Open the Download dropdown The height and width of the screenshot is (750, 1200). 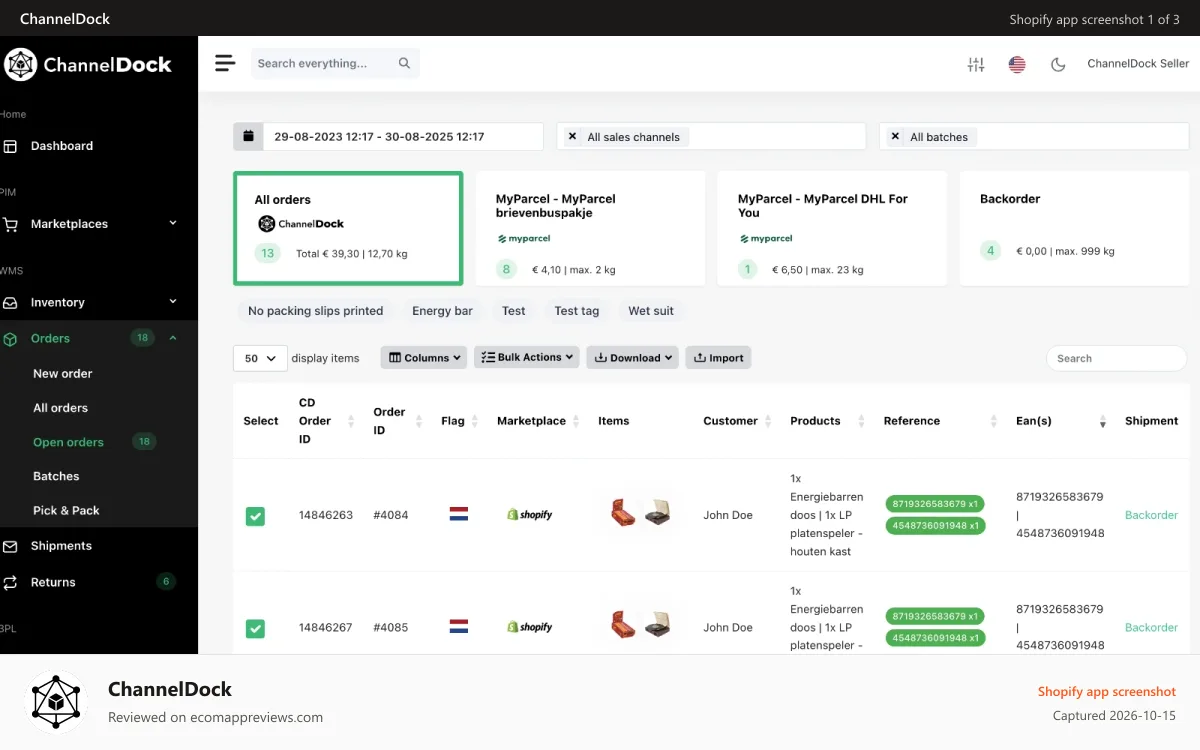click(632, 357)
